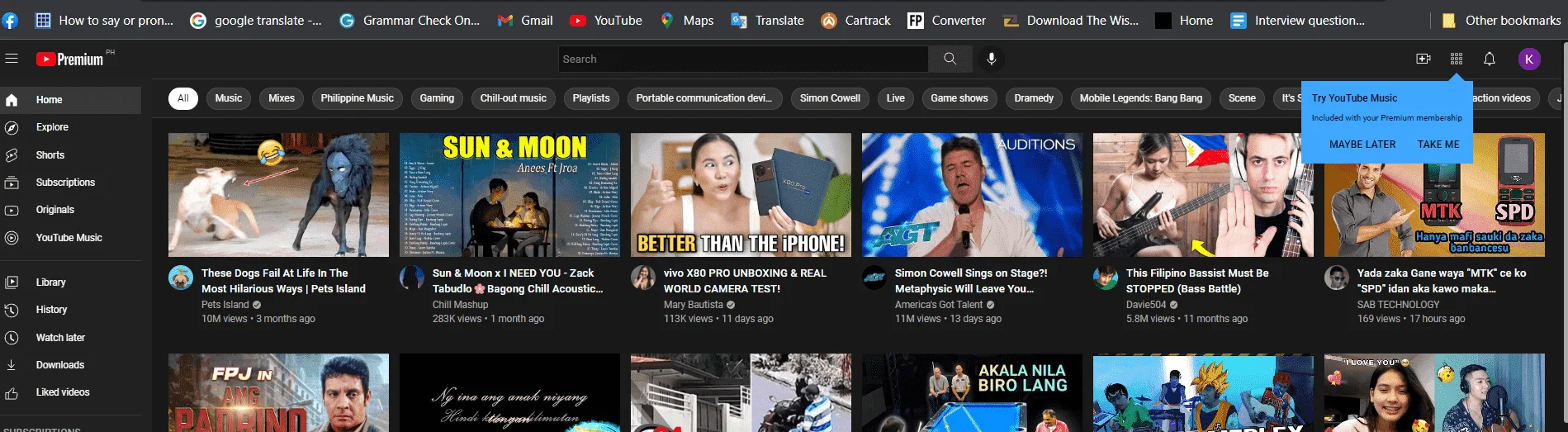Select the Music filter chip
The height and width of the screenshot is (432, 1568).
click(229, 98)
